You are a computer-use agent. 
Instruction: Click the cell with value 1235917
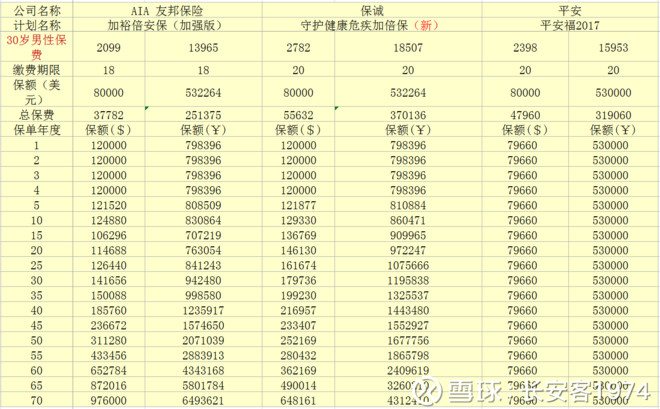pyautogui.click(x=203, y=311)
